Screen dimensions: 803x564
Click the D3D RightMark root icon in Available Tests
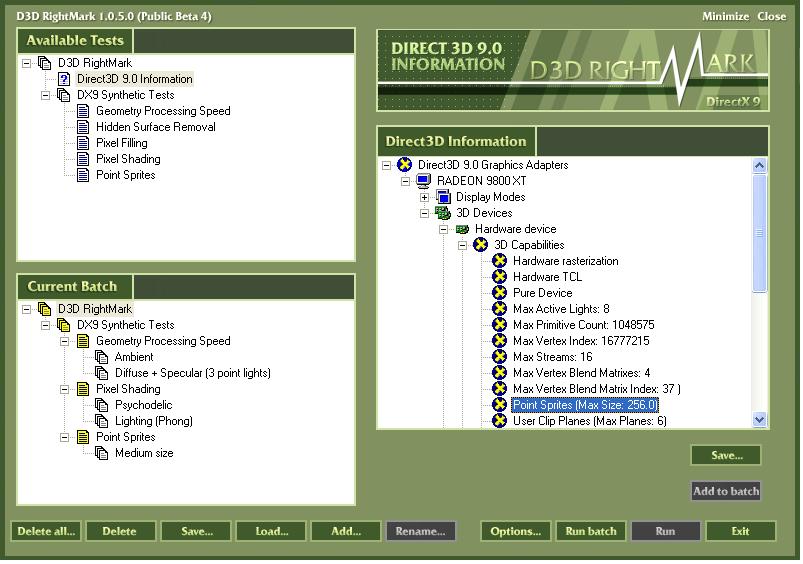click(x=45, y=63)
